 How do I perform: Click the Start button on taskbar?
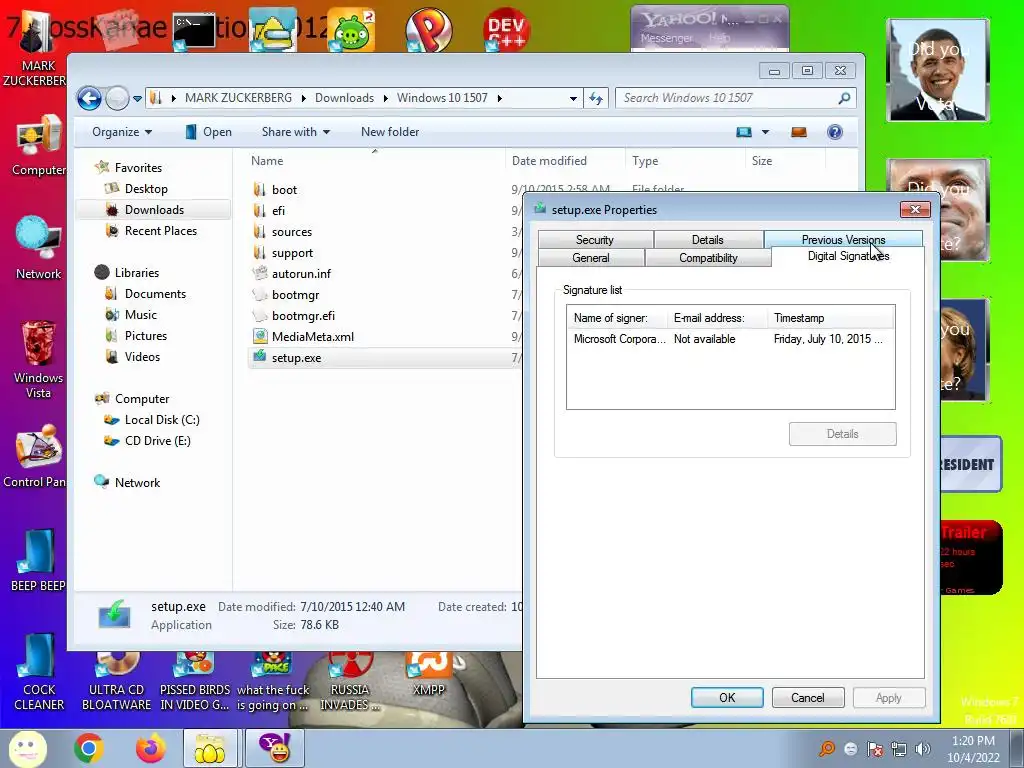click(x=26, y=748)
